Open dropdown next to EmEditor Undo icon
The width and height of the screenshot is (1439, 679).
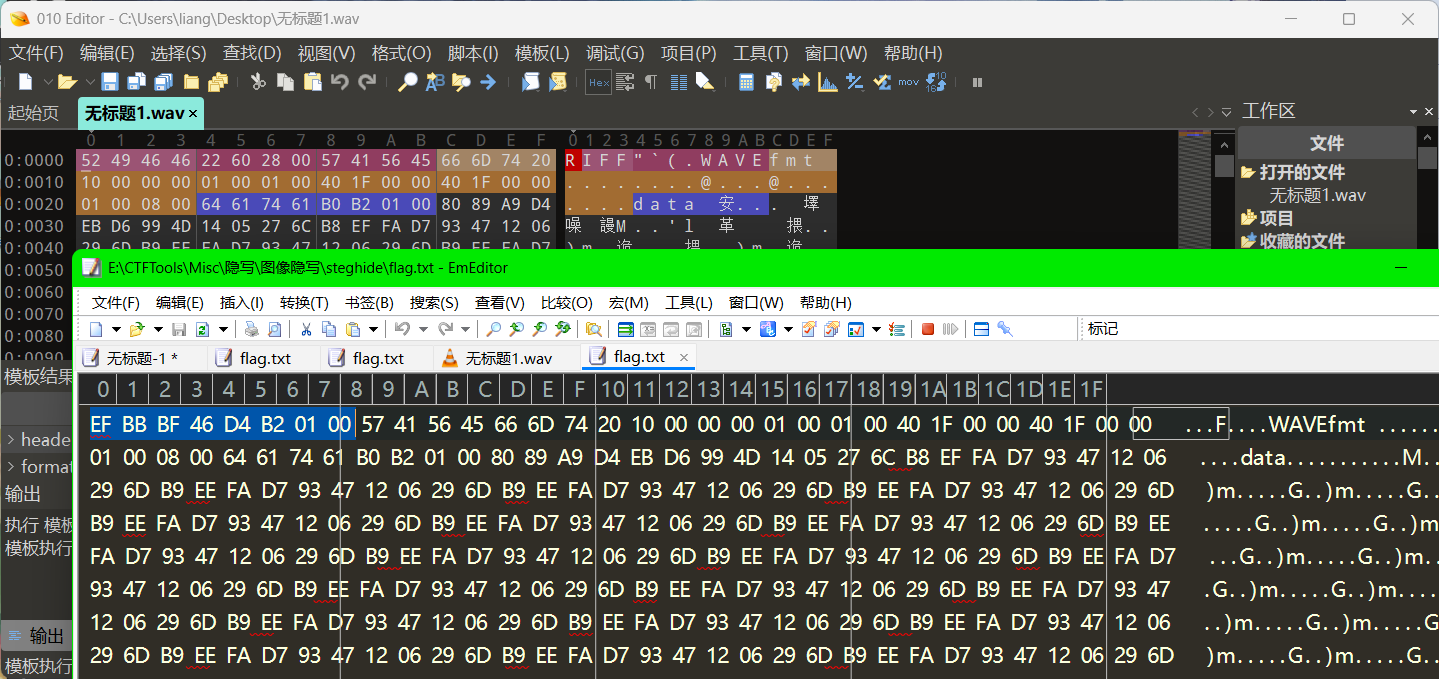point(422,329)
